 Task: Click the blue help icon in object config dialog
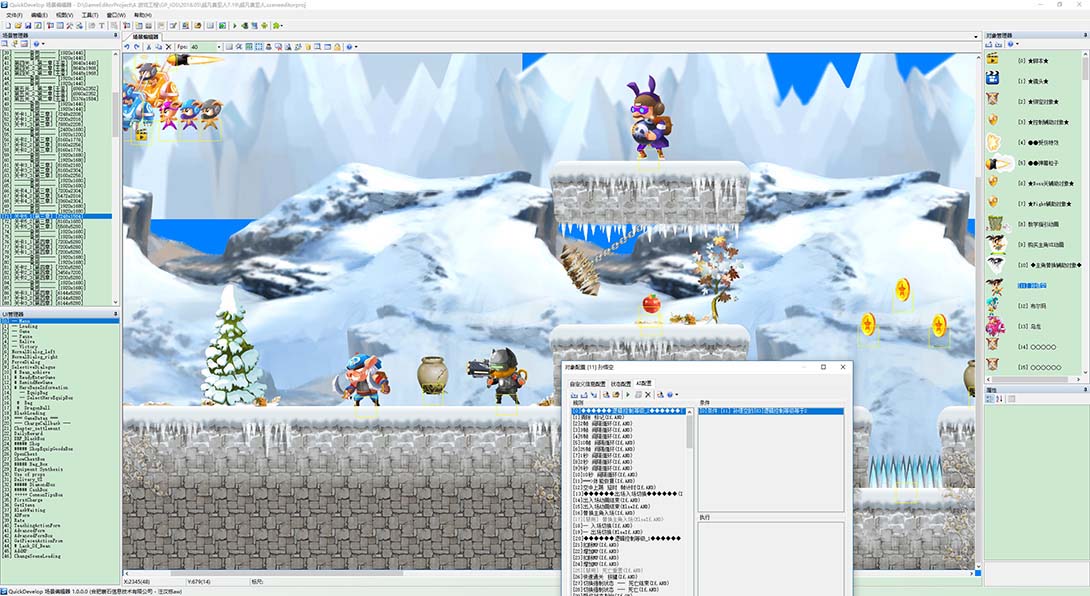pyautogui.click(x=669, y=394)
